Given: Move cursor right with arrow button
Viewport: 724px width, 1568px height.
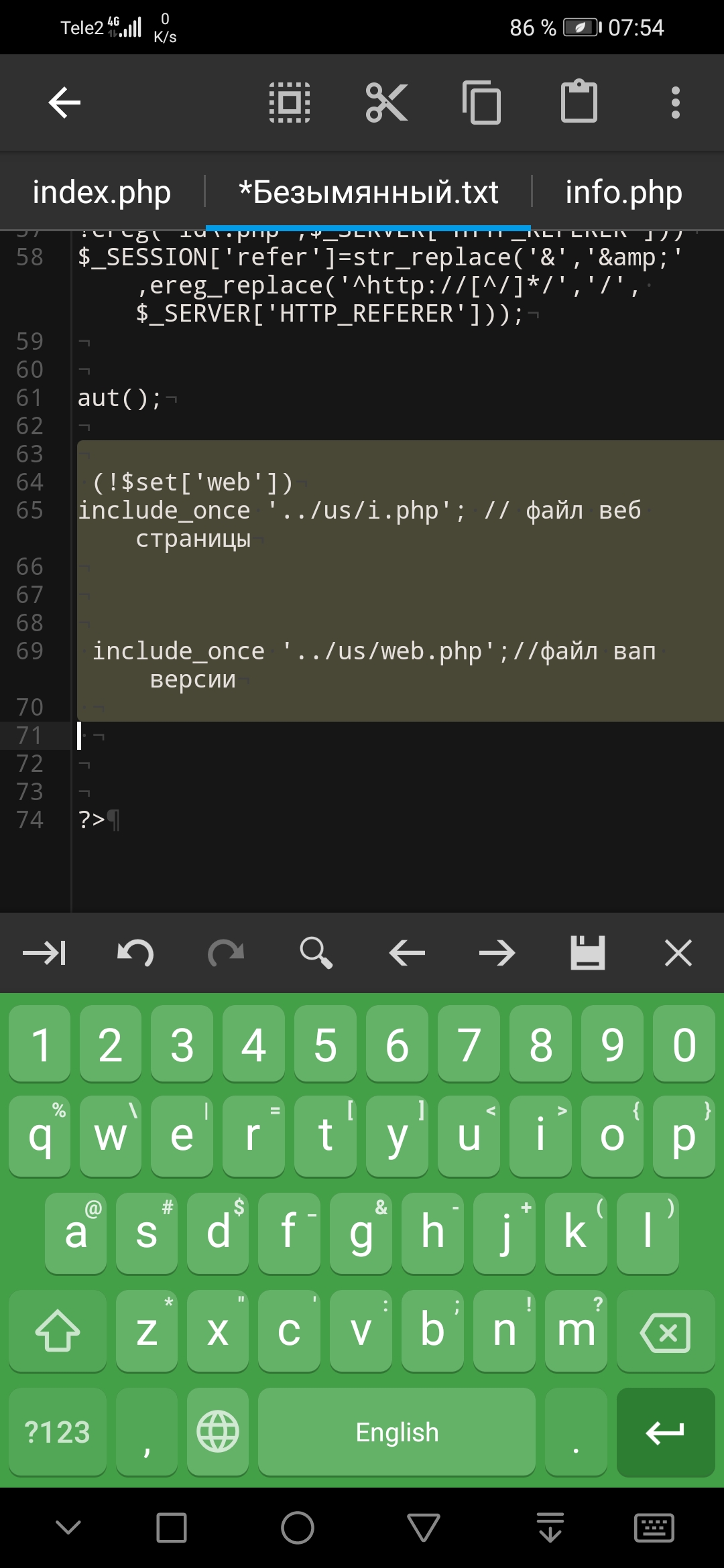Looking at the screenshot, I should point(497,953).
